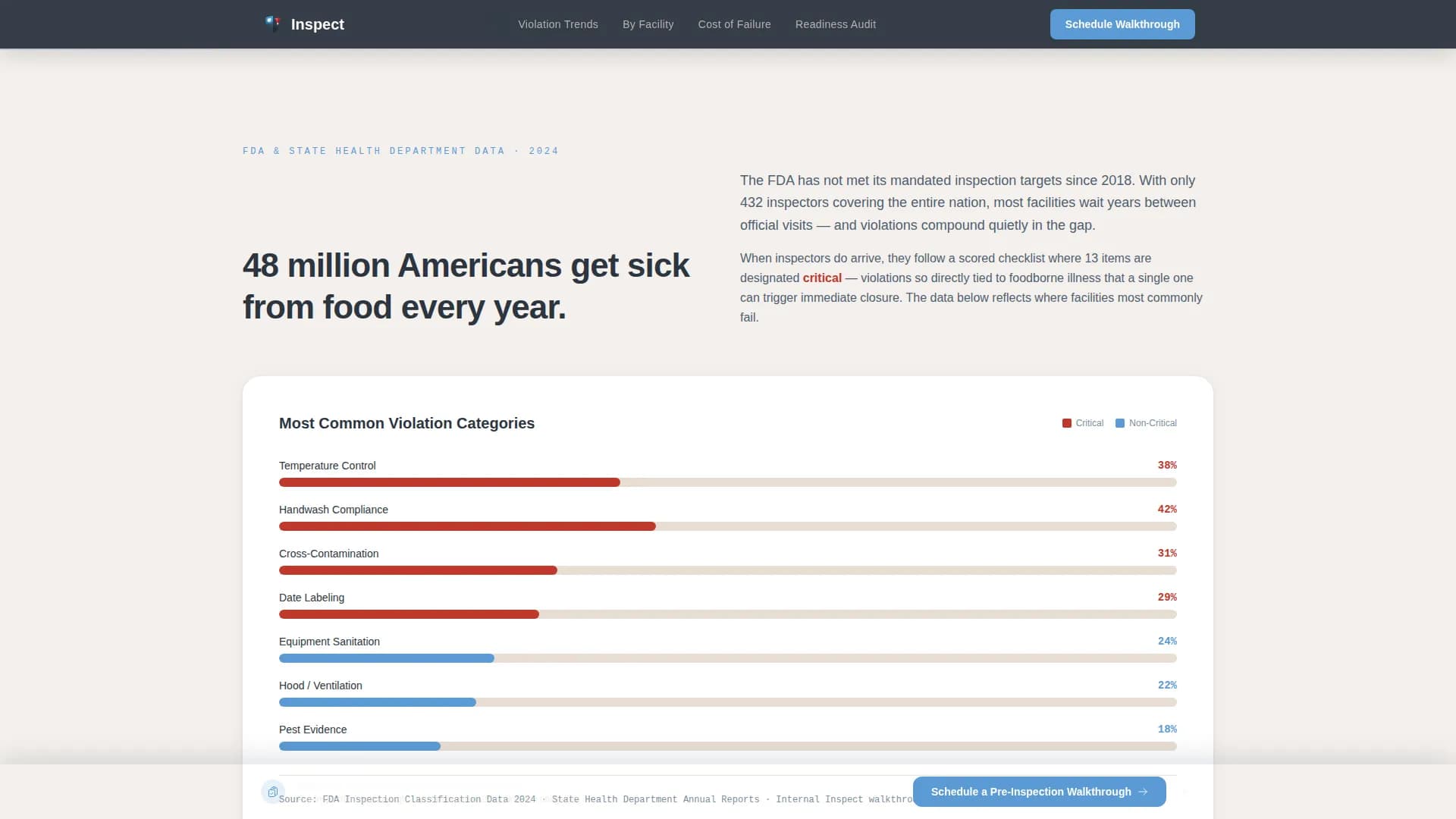Click the red Critical legend square
The width and height of the screenshot is (1456, 819).
pos(1066,422)
